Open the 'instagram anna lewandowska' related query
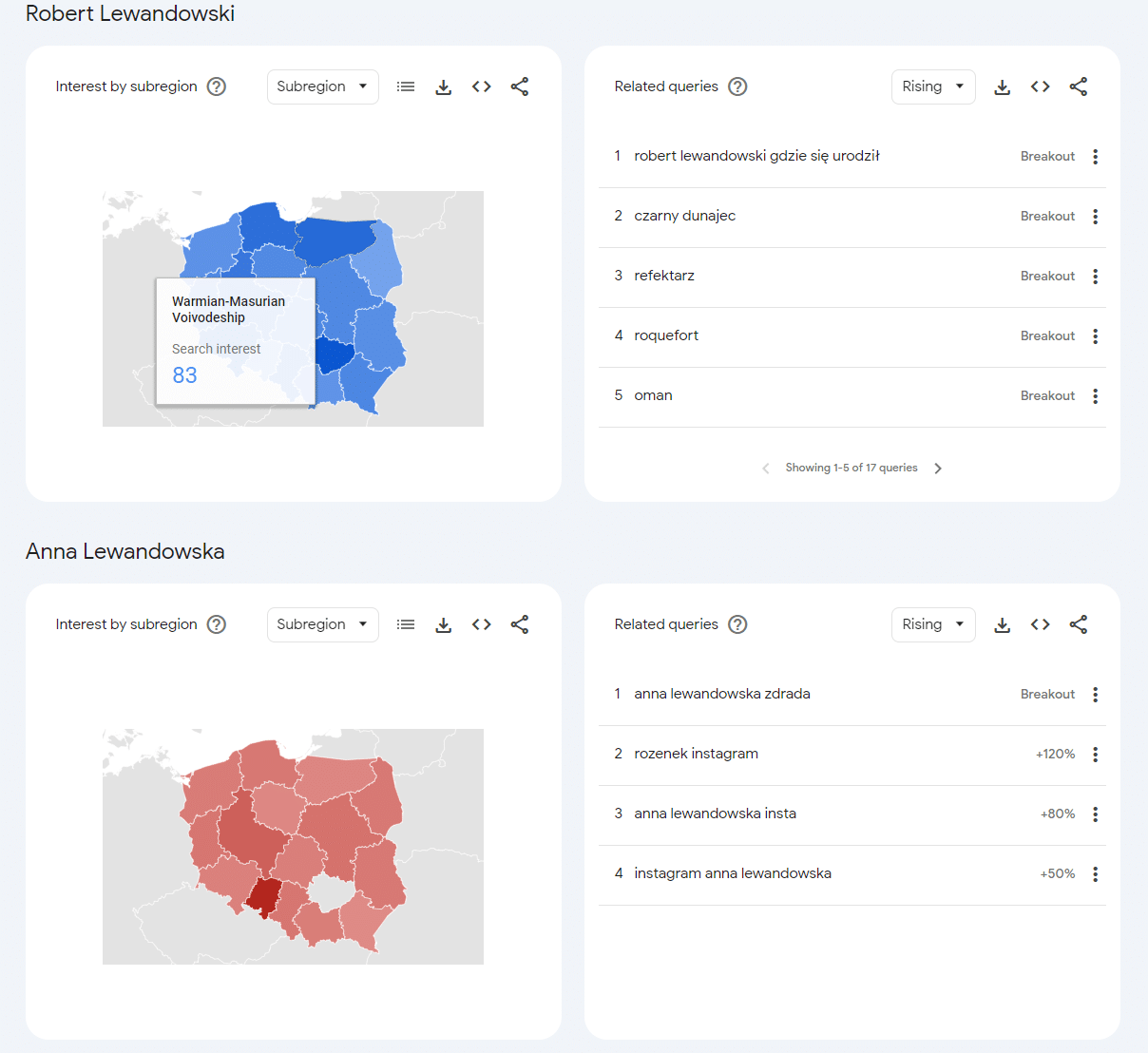Viewport: 1148px width, 1053px height. pyautogui.click(x=733, y=873)
